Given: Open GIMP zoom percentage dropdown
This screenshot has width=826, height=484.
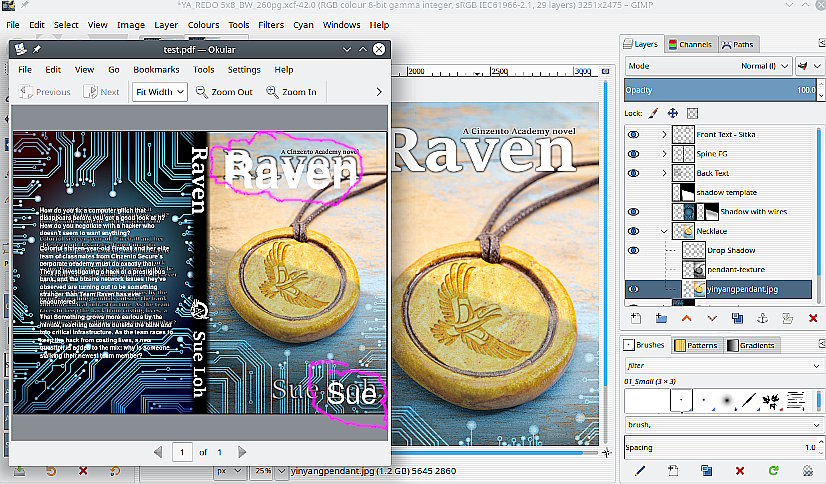Looking at the screenshot, I should point(282,470).
